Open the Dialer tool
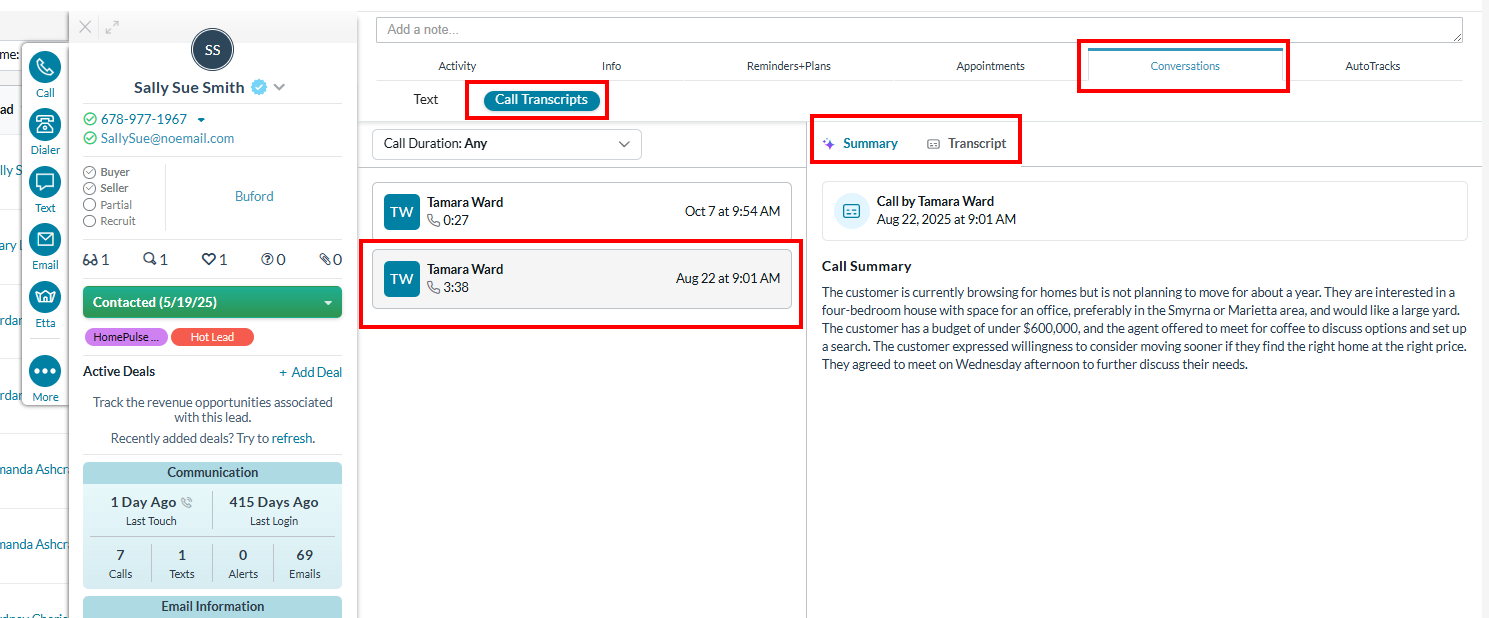 tap(45, 125)
